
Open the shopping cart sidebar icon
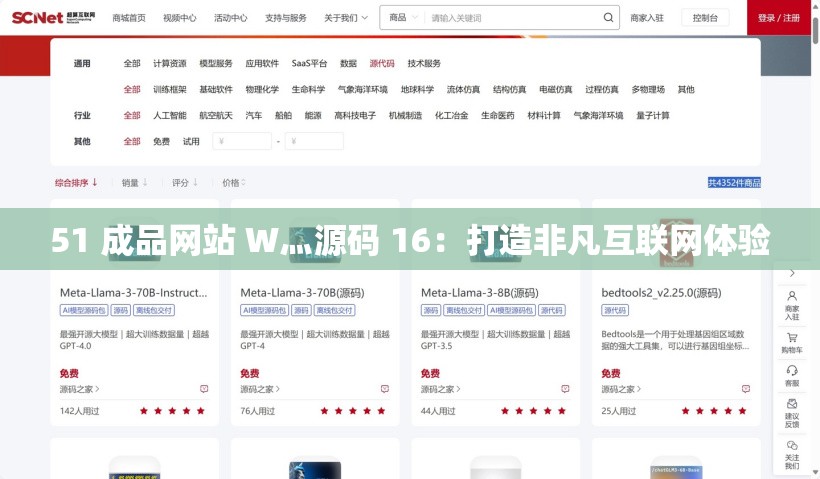coord(792,343)
